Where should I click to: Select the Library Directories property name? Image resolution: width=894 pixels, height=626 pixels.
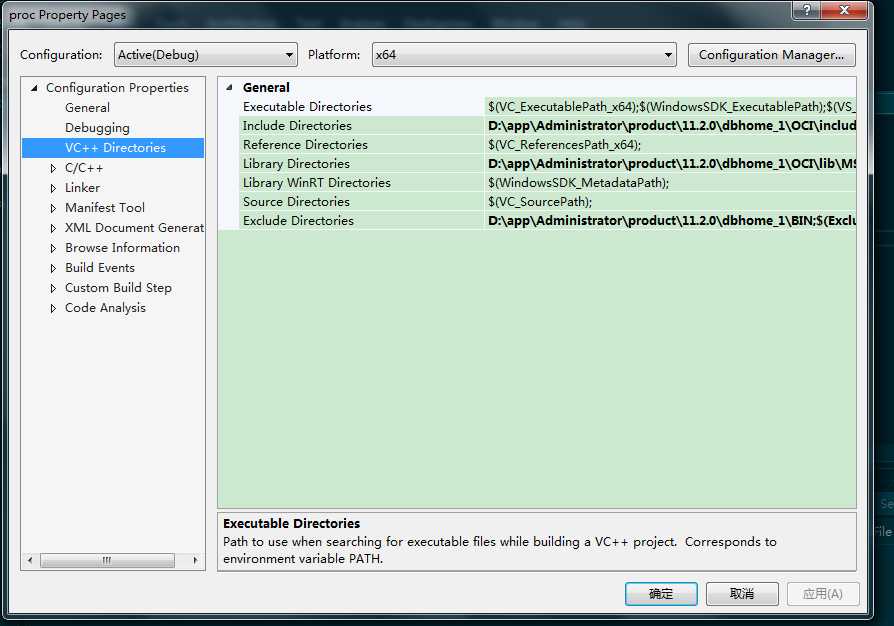296,164
